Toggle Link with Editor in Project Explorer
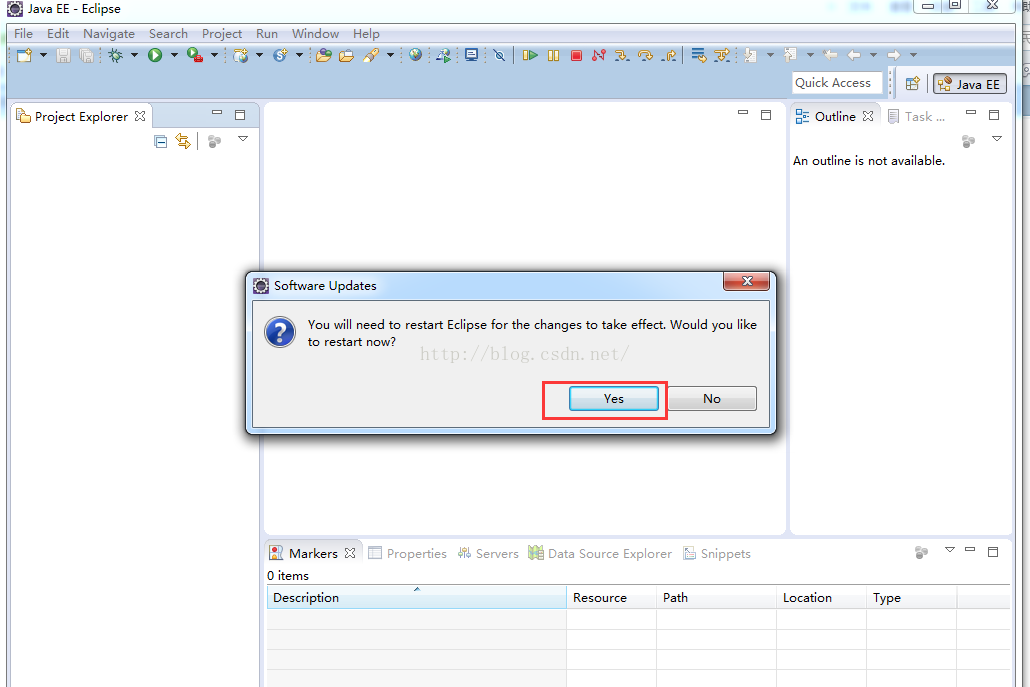1030x687 pixels. pos(183,141)
